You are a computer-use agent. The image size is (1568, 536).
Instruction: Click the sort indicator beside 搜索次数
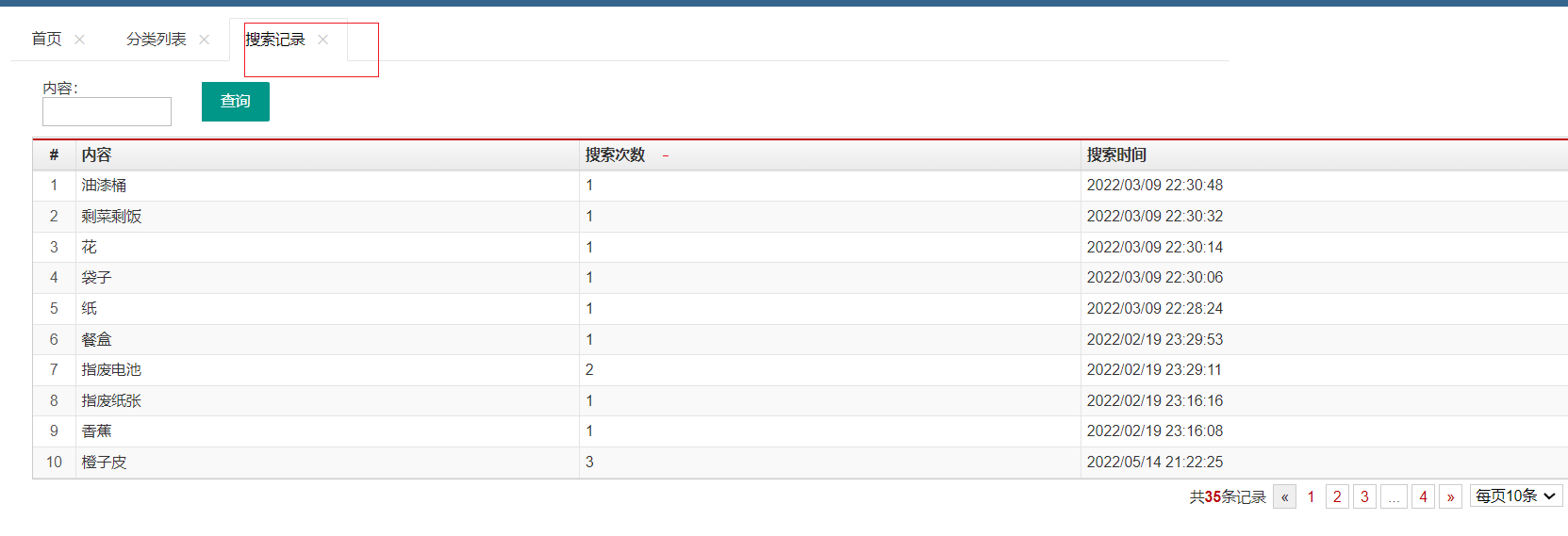click(665, 155)
